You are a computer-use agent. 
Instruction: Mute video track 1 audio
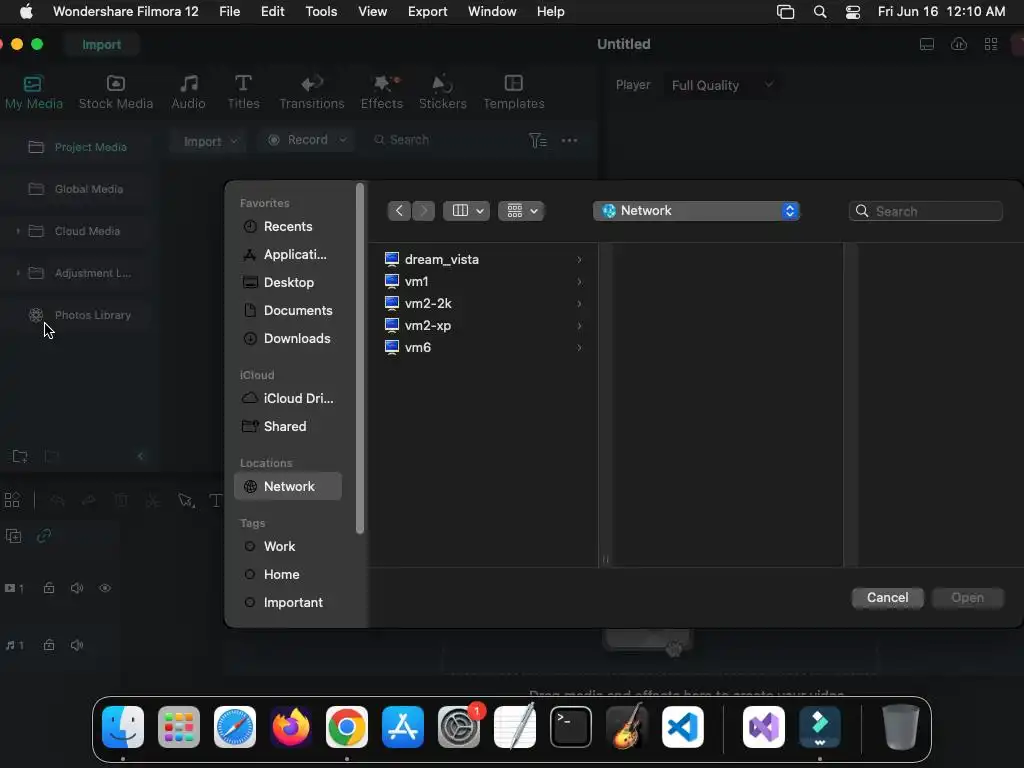[x=77, y=588]
